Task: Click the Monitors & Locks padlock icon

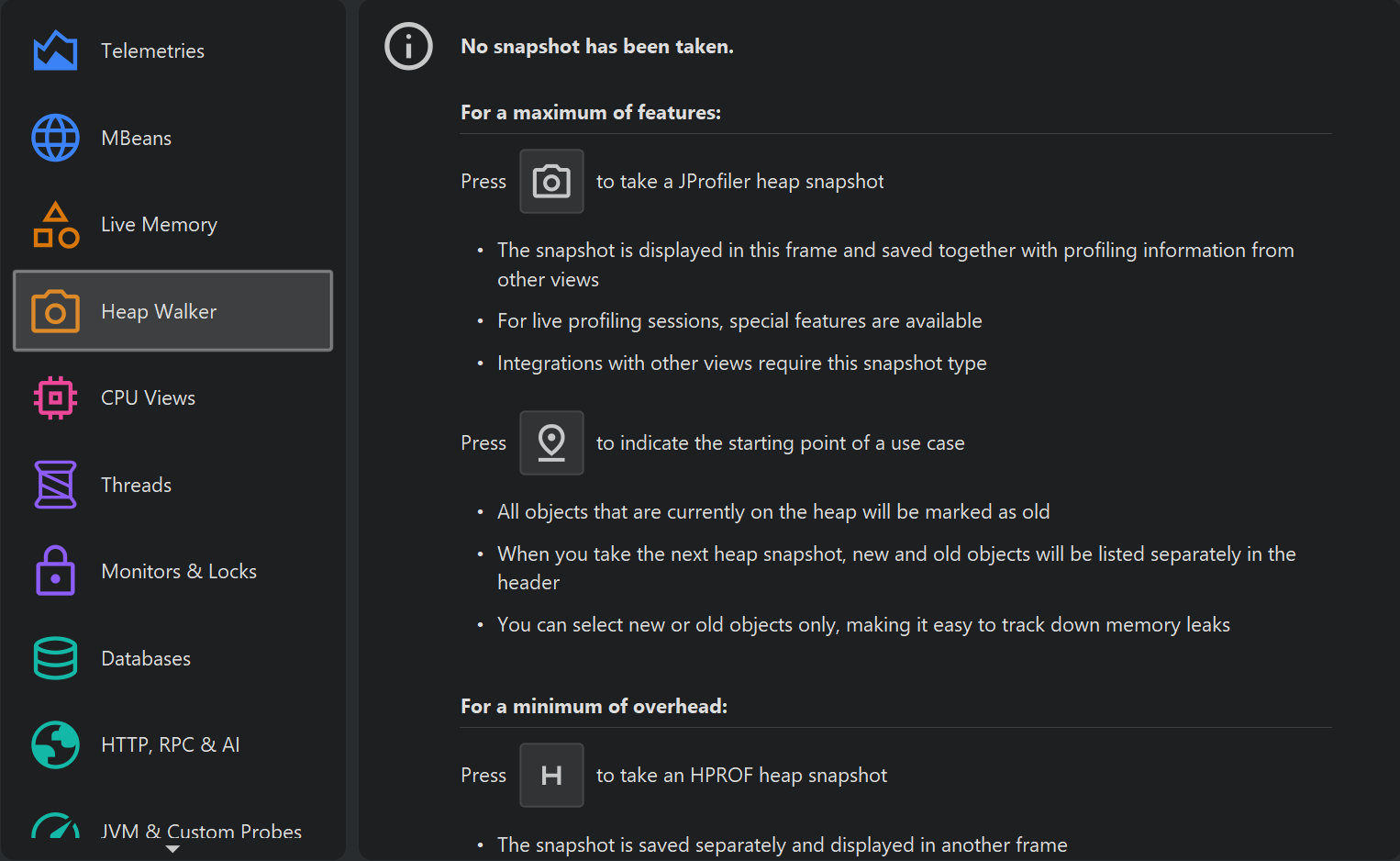Action: [x=55, y=571]
